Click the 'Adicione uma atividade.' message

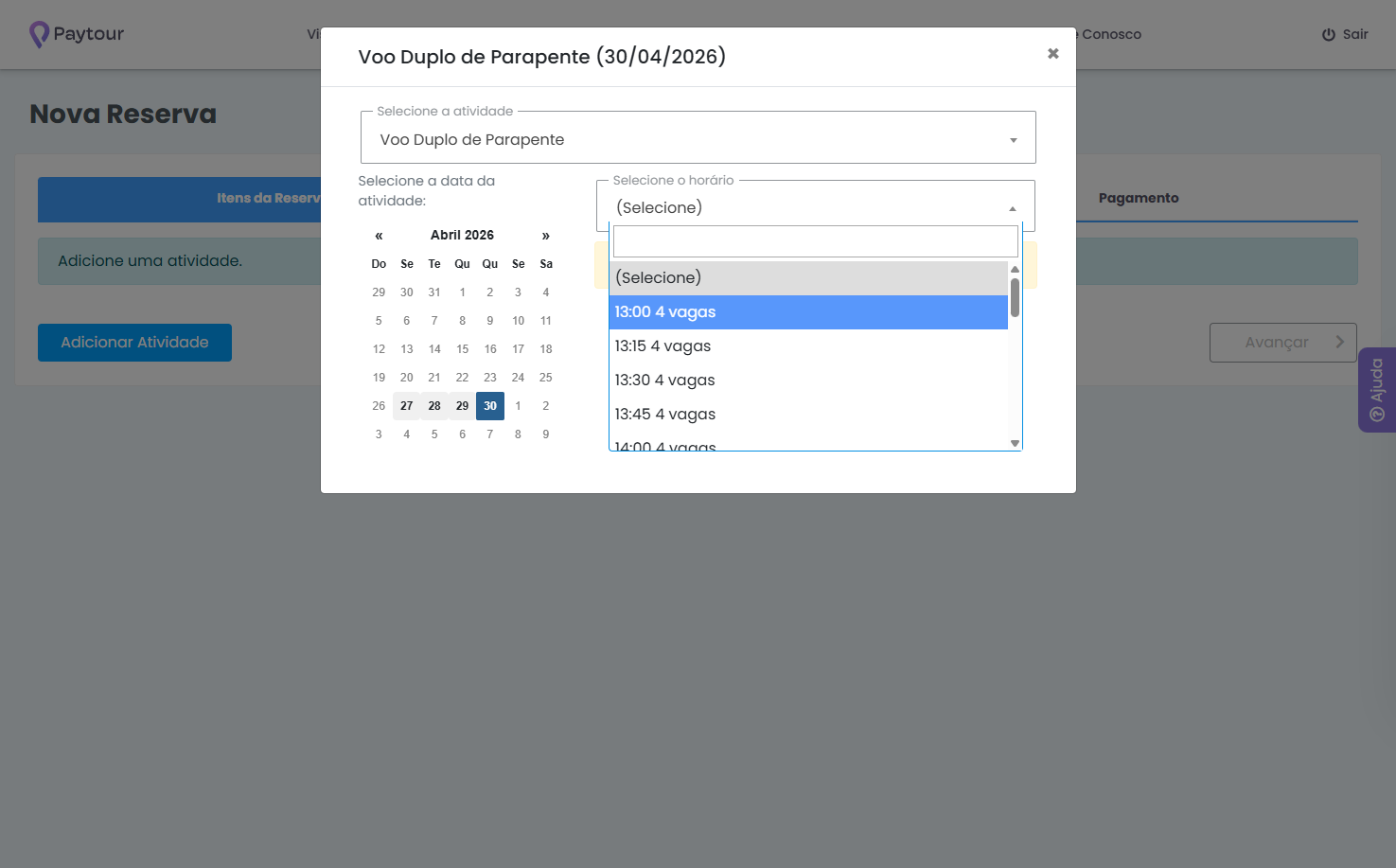pyautogui.click(x=150, y=260)
